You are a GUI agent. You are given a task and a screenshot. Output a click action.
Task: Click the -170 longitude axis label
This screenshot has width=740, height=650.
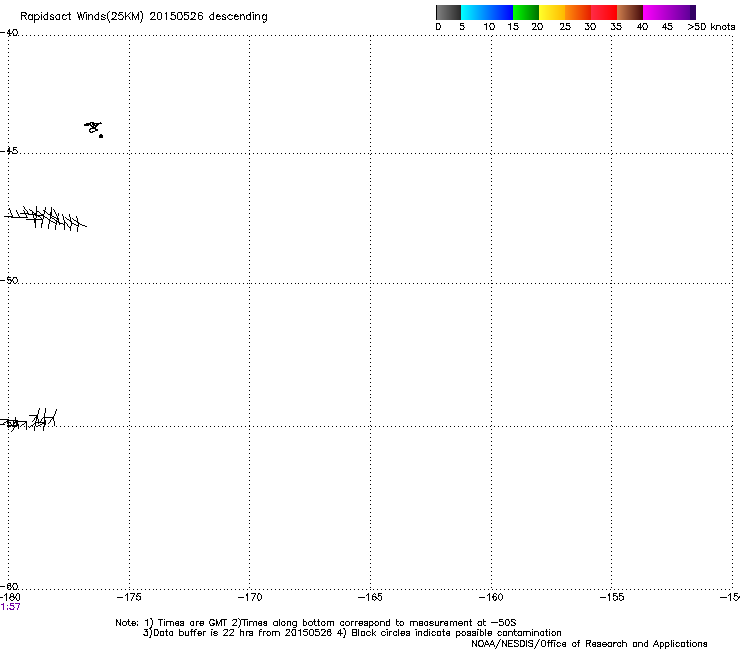coord(250,597)
